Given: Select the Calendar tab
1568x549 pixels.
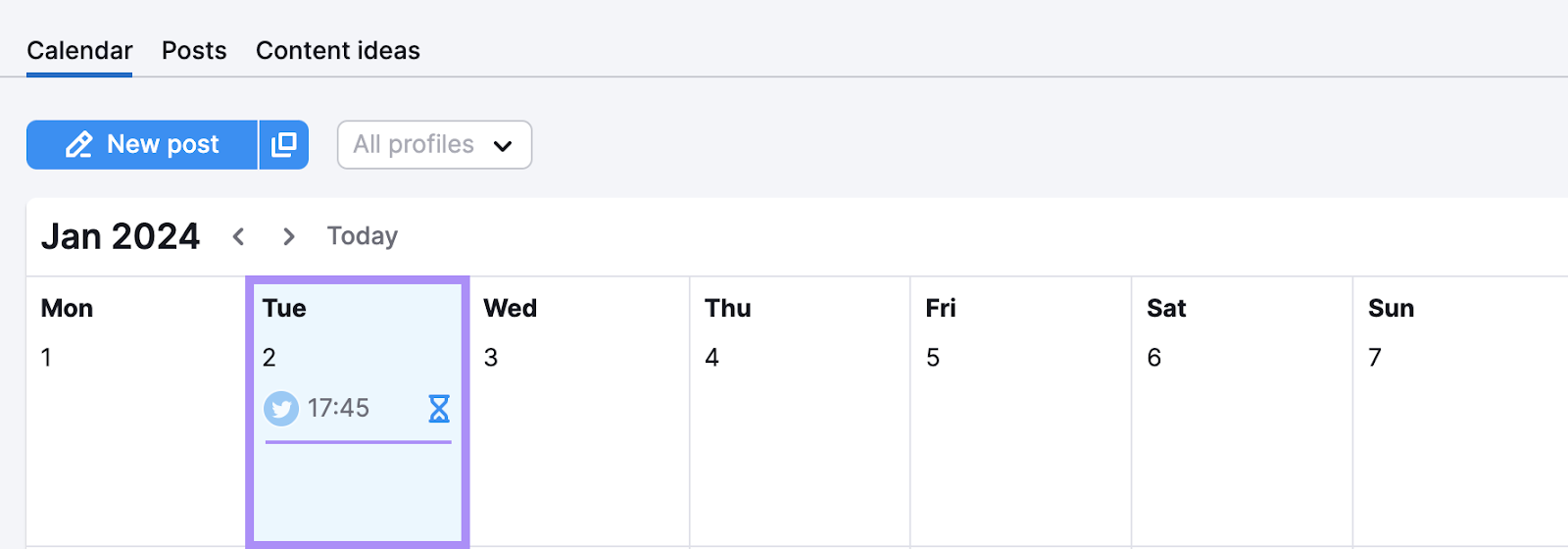Looking at the screenshot, I should click(79, 51).
